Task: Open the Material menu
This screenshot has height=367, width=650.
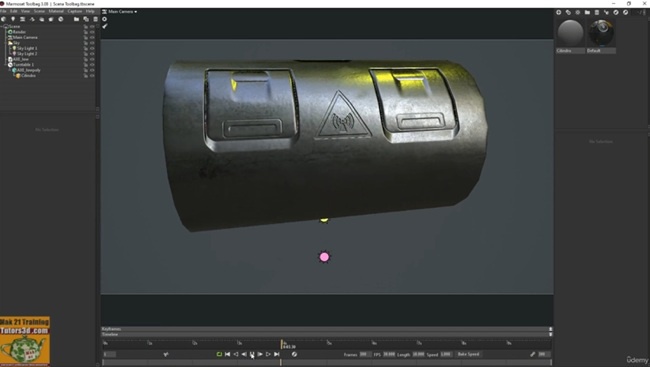Action: pos(56,11)
